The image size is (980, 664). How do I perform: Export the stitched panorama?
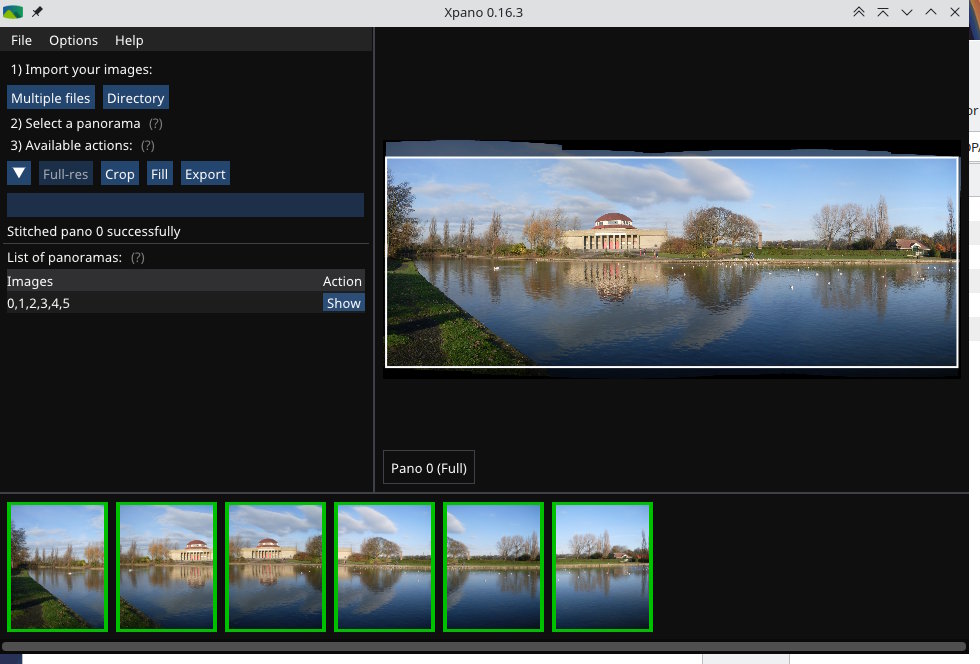click(x=205, y=174)
